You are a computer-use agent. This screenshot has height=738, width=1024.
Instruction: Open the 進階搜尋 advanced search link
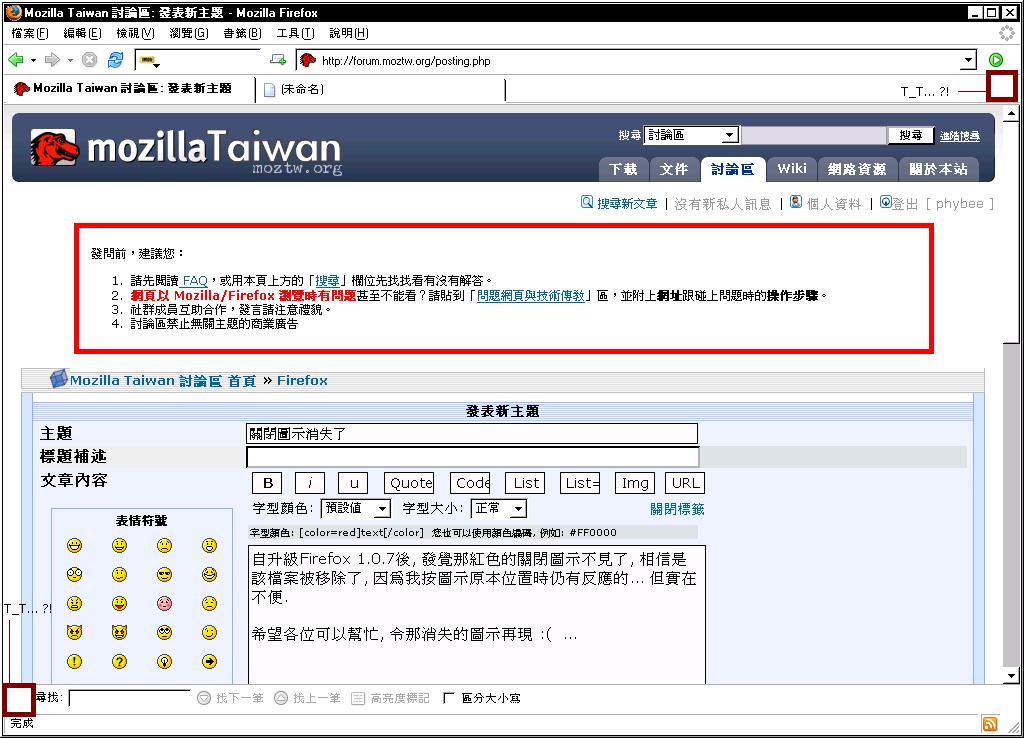pyautogui.click(x=959, y=136)
